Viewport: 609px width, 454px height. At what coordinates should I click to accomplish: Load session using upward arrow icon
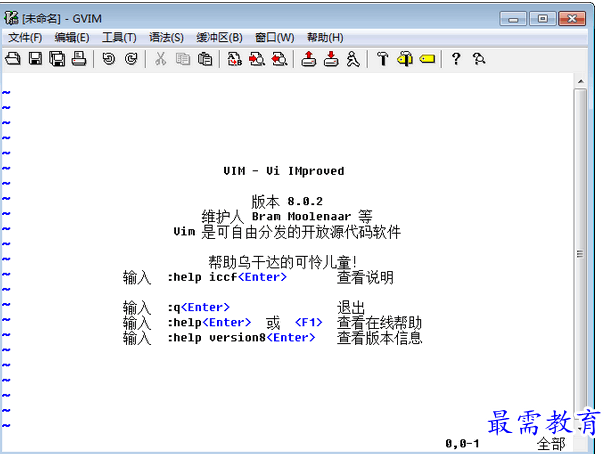point(309,59)
